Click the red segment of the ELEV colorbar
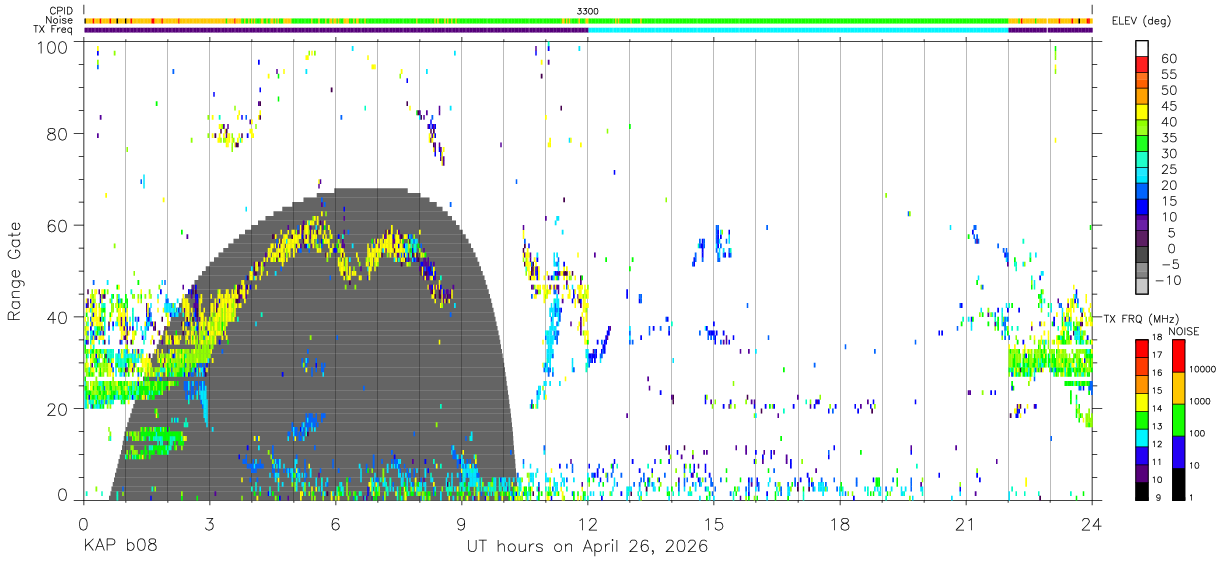The height and width of the screenshot is (567, 1228). (x=1141, y=64)
